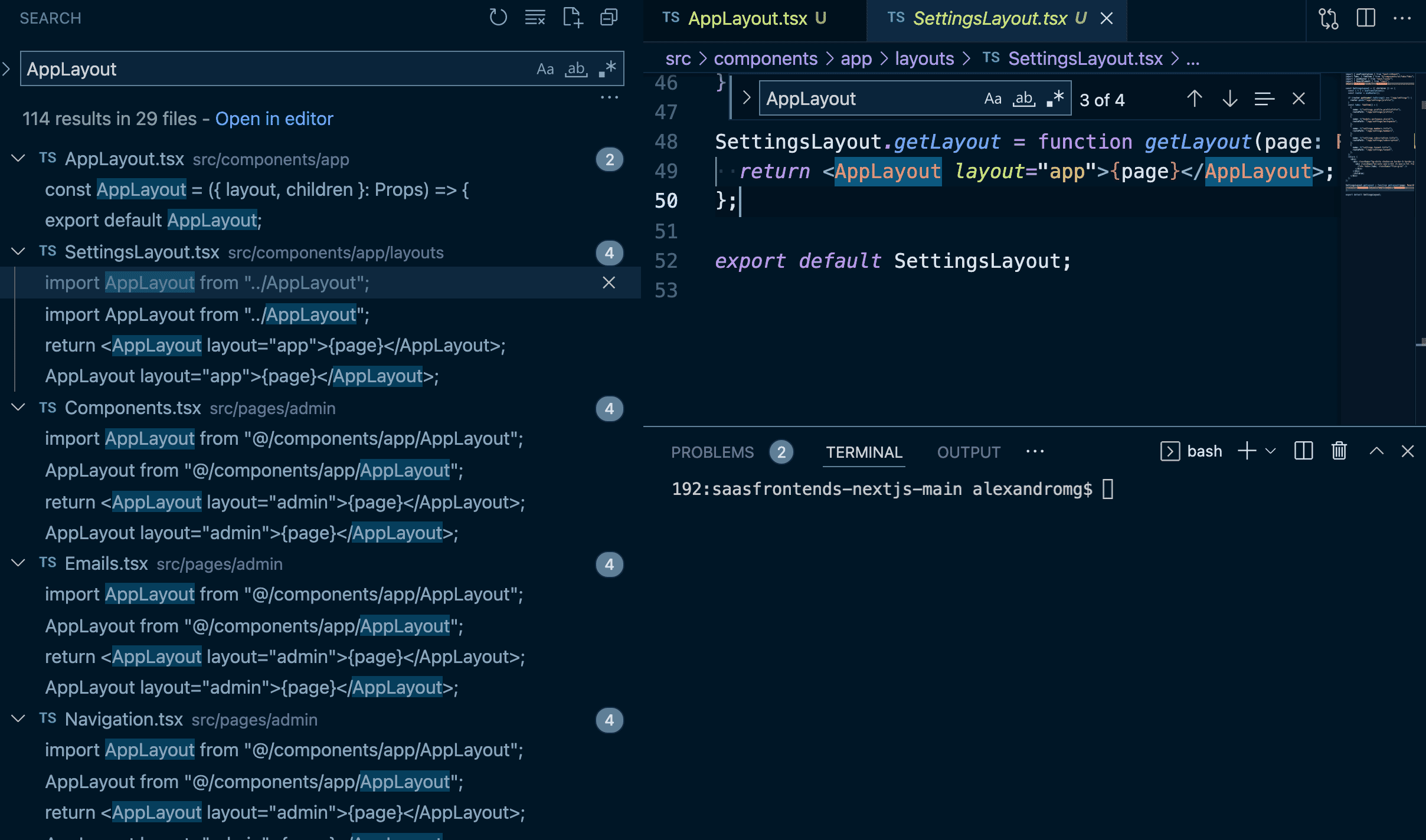Click src in breadcrumb
The width and height of the screenshot is (1426, 840).
click(x=678, y=58)
